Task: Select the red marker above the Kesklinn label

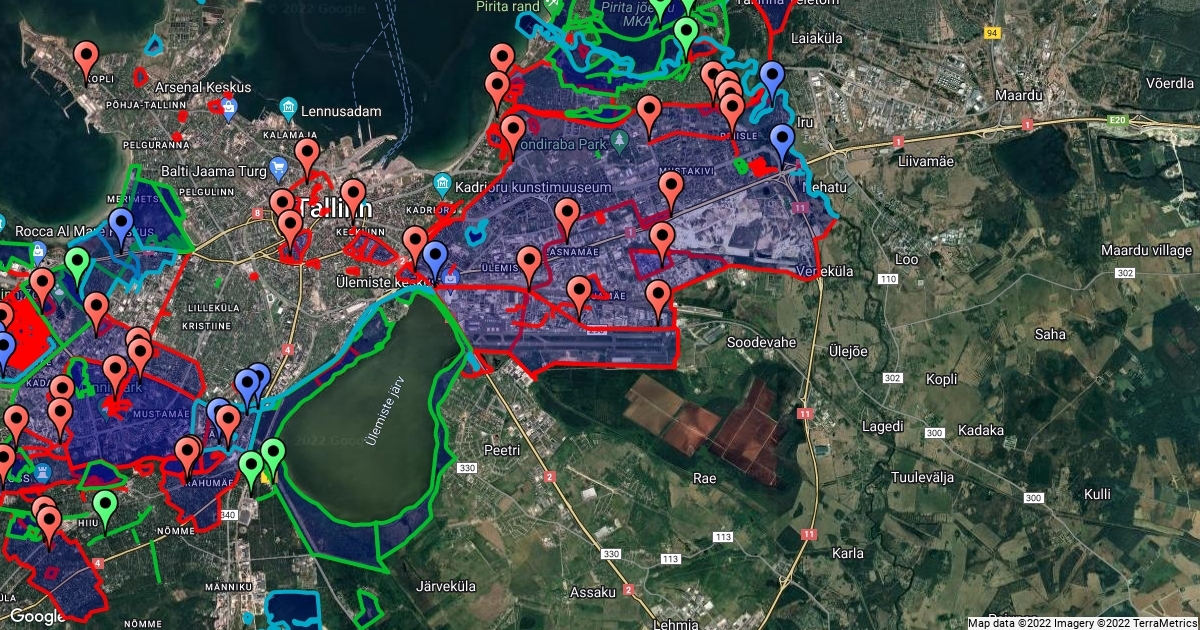Action: pyautogui.click(x=352, y=198)
